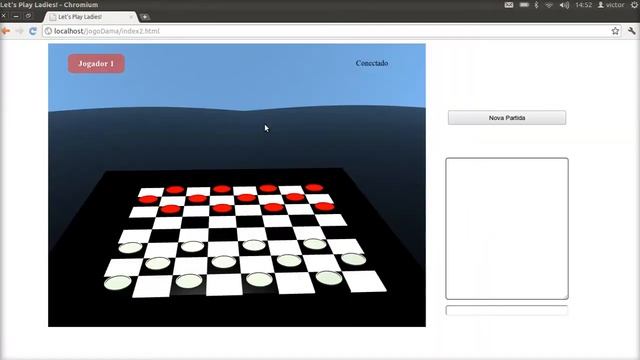Screen dimensions: 640x360
Task: Select the leftmost white piece in third row
Action: [131, 247]
